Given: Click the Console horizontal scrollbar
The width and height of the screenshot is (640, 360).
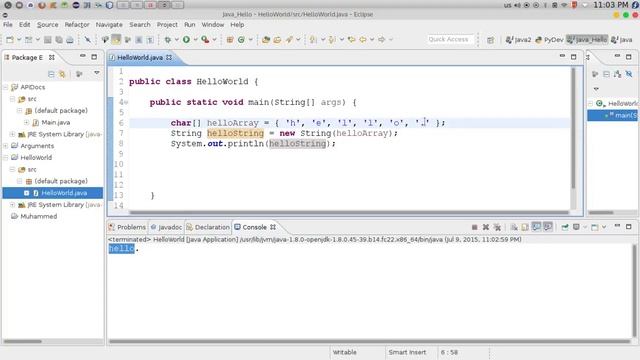Looking at the screenshot, I should 370,341.
